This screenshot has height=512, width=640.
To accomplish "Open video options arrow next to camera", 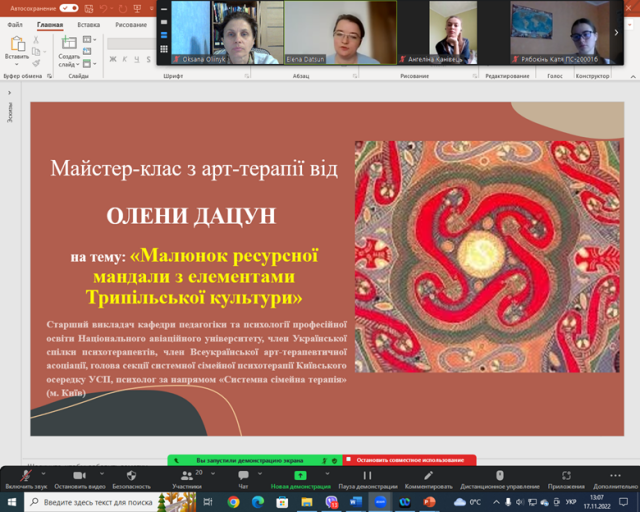I will click(102, 474).
